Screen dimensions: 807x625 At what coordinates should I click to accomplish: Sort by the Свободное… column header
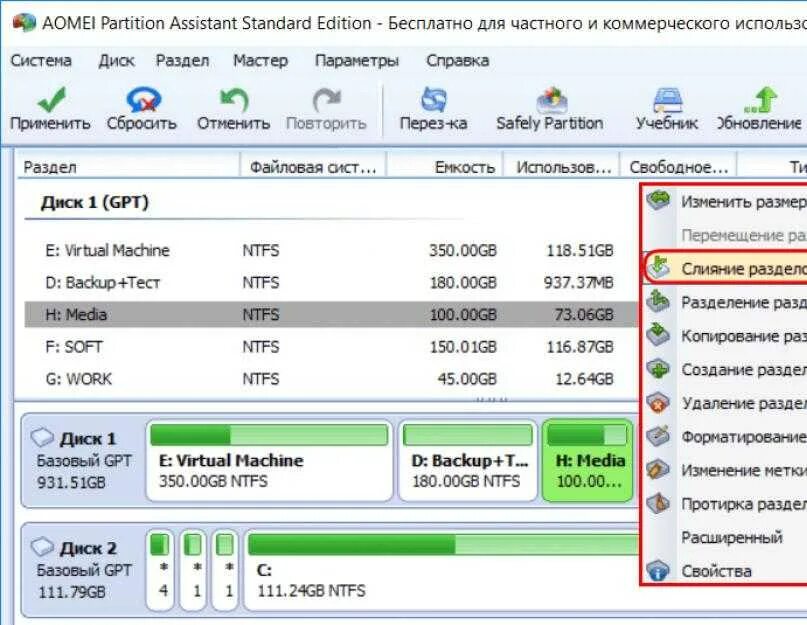click(678, 167)
